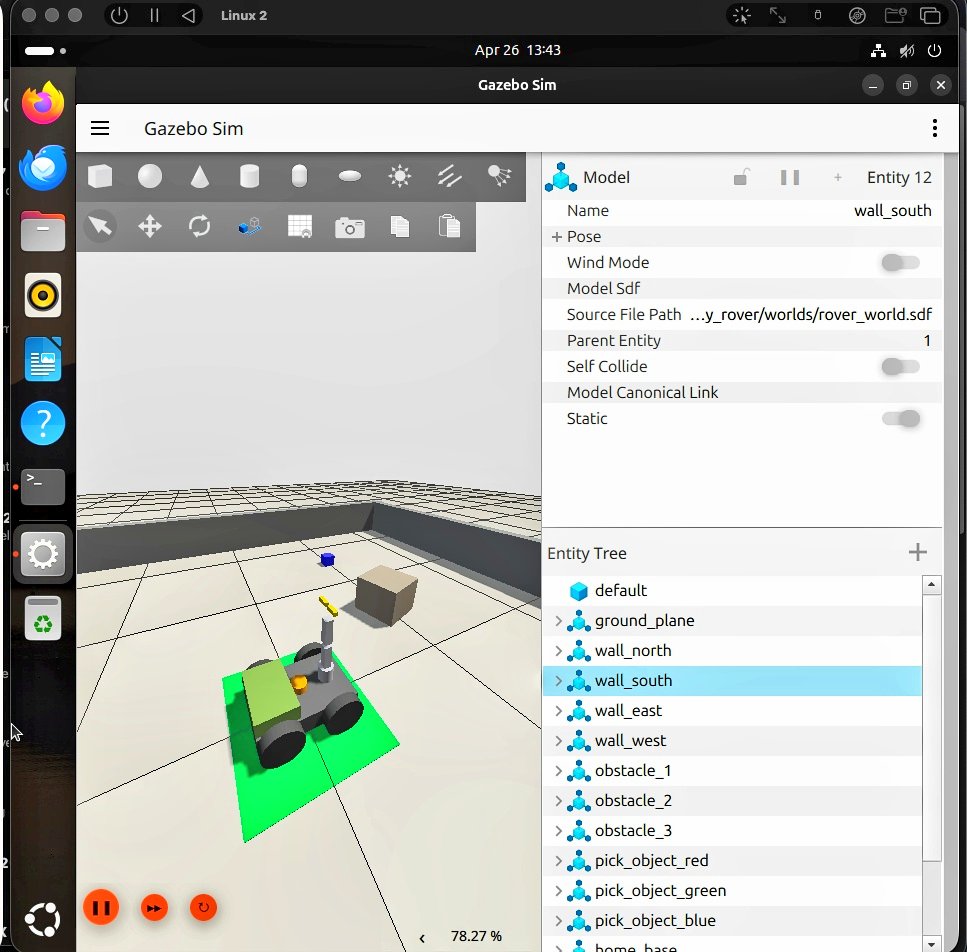The width and height of the screenshot is (967, 952).
Task: Expand the obstacle_3 entity
Action: click(558, 831)
